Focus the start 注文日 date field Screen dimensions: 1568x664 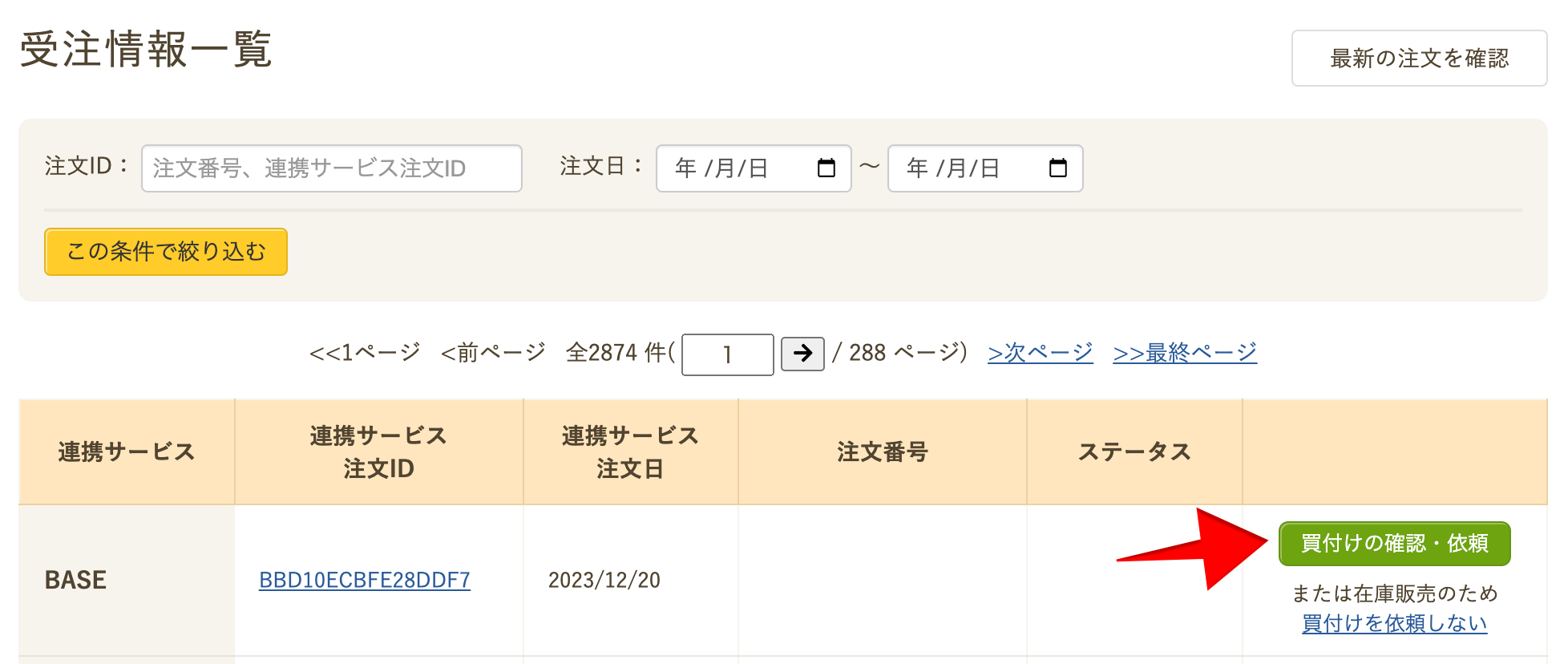tap(721, 168)
